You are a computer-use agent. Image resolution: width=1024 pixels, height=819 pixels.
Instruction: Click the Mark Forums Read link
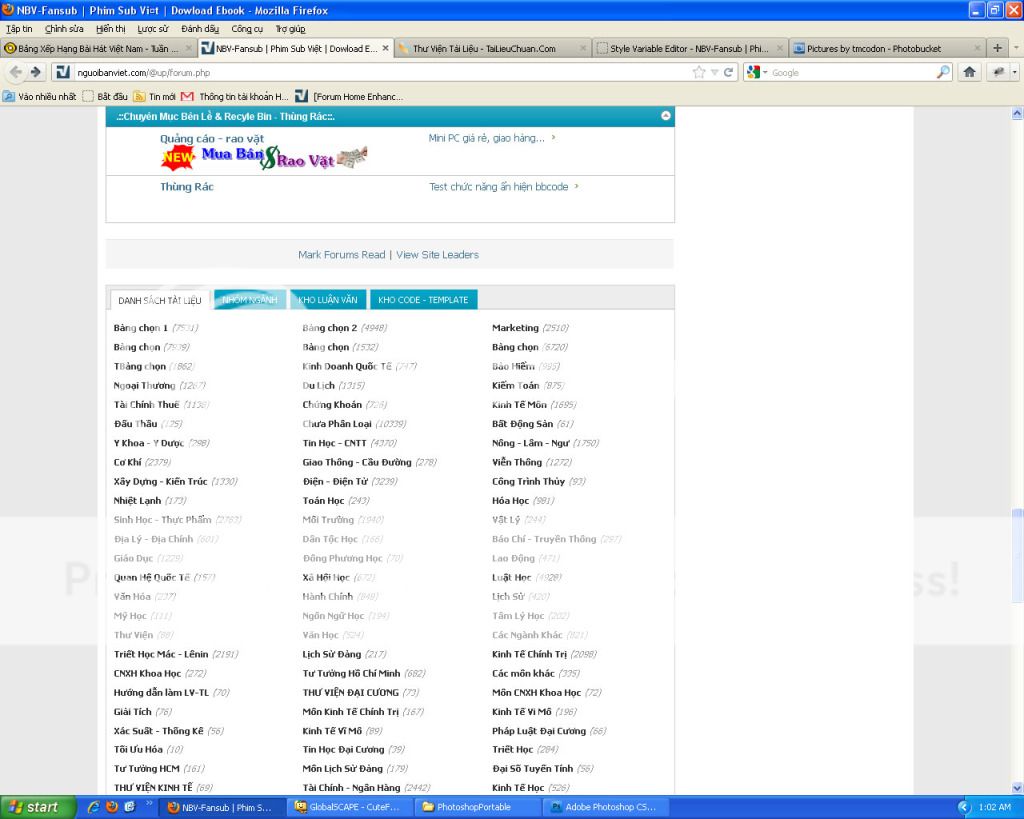point(341,255)
